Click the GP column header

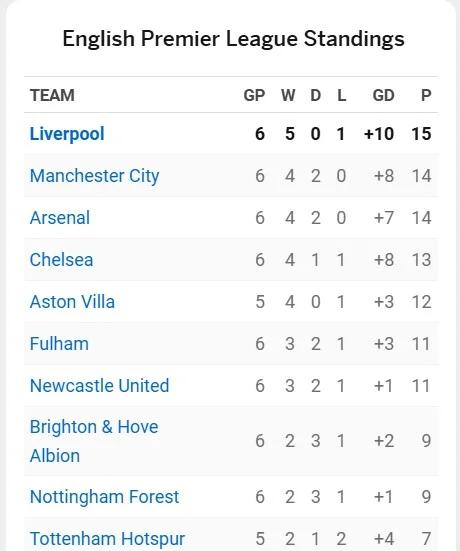tap(254, 95)
